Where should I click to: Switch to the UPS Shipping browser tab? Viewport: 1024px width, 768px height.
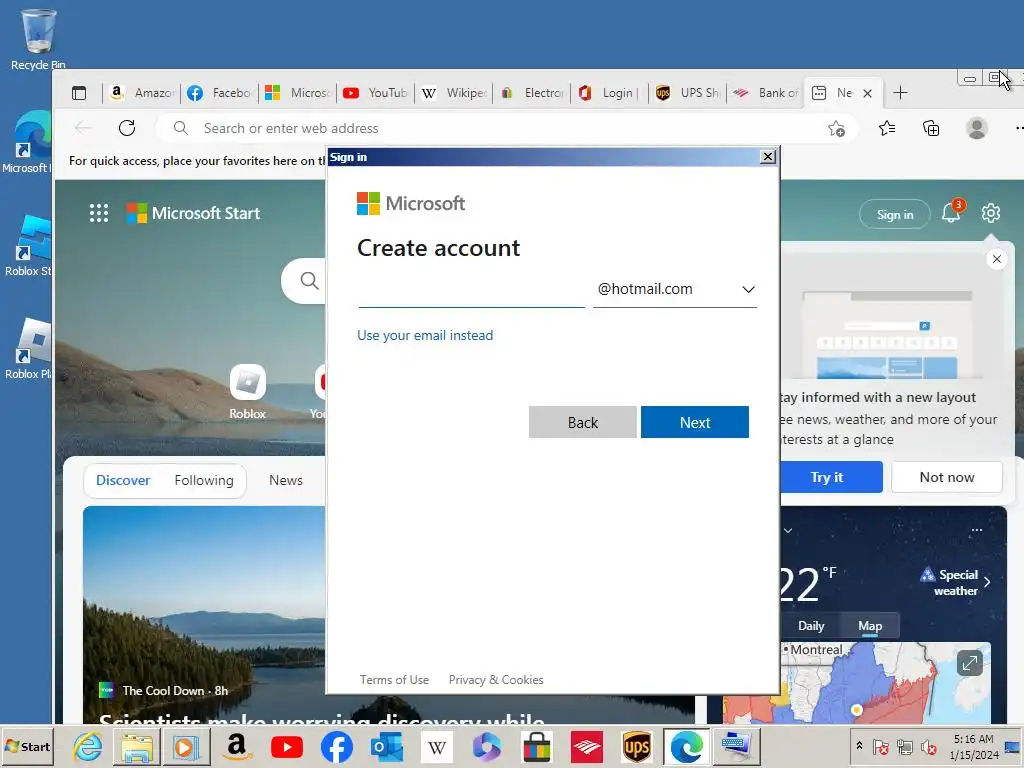point(688,93)
